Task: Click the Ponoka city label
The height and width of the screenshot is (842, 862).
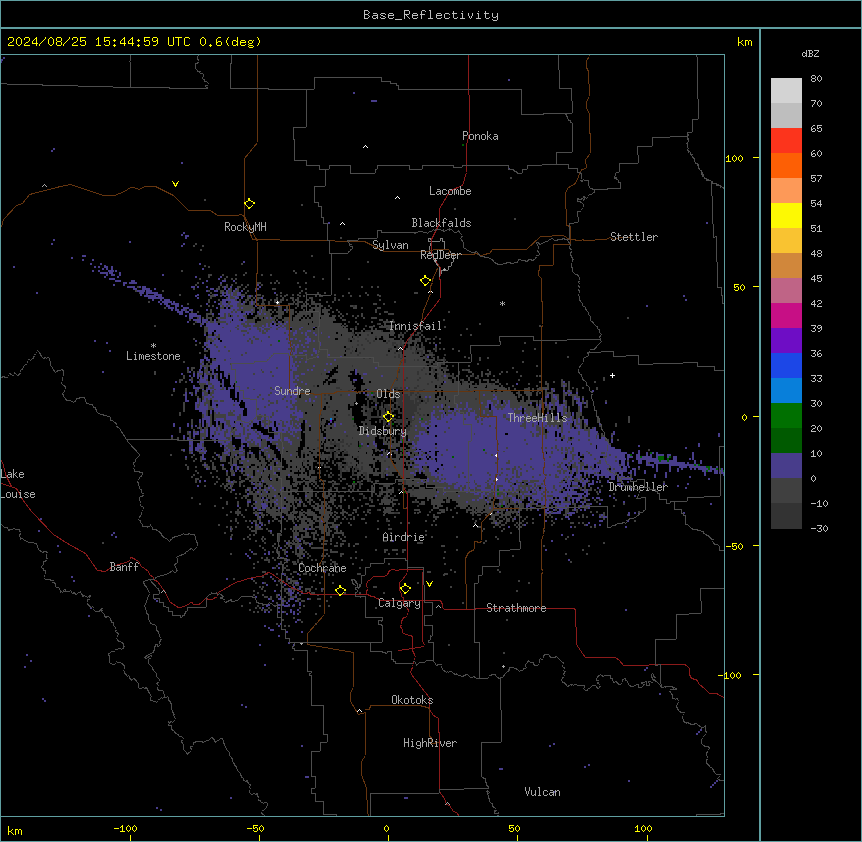Action: point(480,136)
